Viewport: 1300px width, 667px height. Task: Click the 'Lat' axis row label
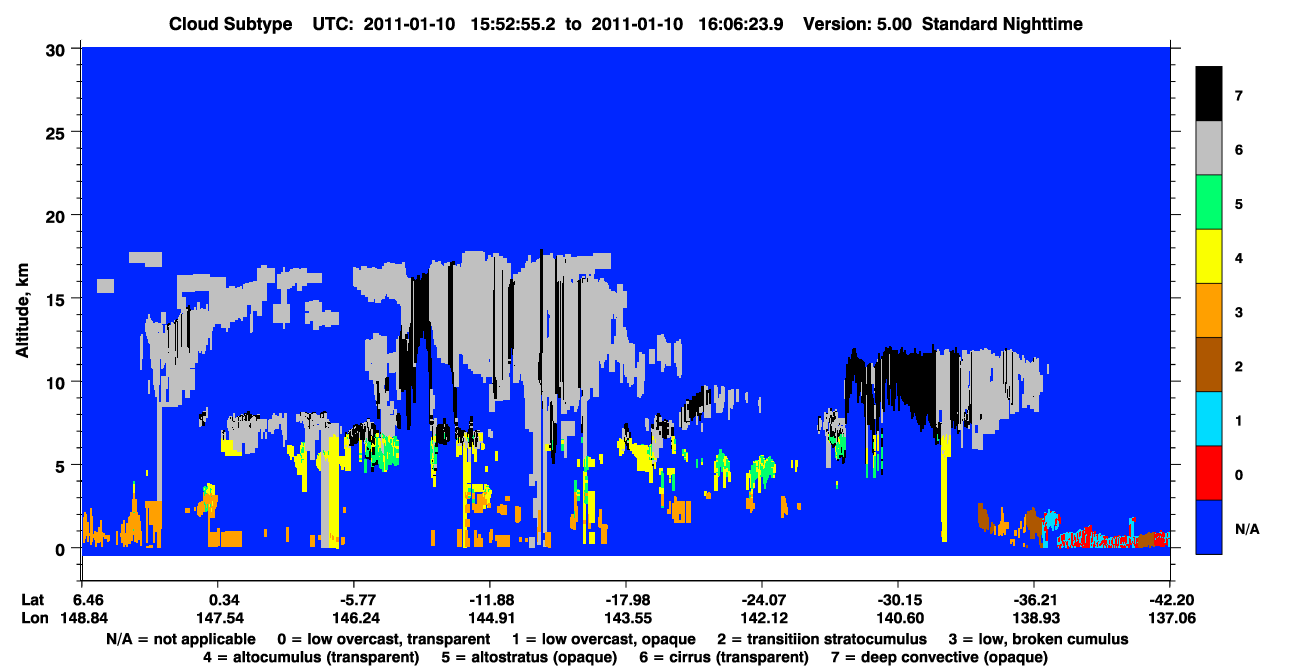pyautogui.click(x=33, y=599)
